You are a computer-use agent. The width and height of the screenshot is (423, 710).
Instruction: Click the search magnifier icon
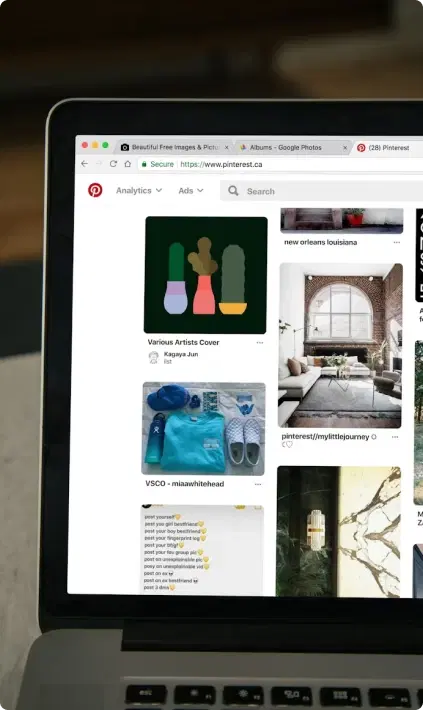[x=233, y=191]
